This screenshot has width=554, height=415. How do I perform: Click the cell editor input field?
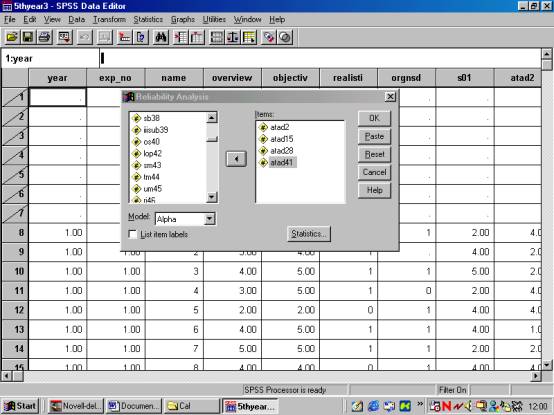[320, 58]
